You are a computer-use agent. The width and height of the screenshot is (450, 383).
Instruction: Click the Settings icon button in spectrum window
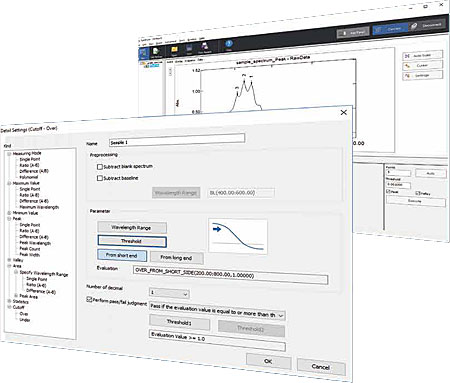tap(423, 75)
